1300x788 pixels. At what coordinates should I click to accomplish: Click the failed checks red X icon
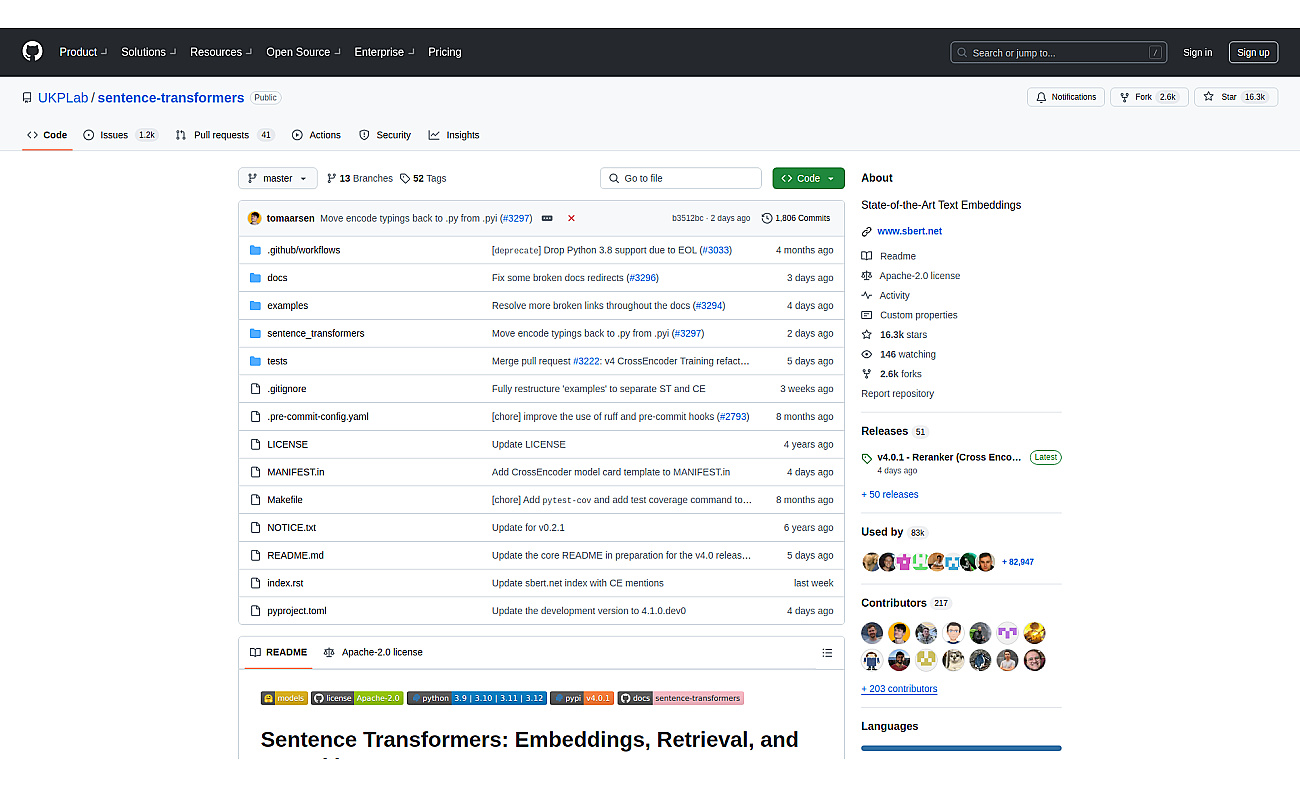point(571,218)
